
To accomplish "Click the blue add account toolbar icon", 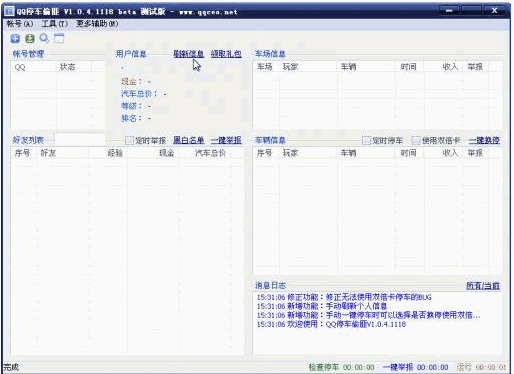I will tap(15, 39).
